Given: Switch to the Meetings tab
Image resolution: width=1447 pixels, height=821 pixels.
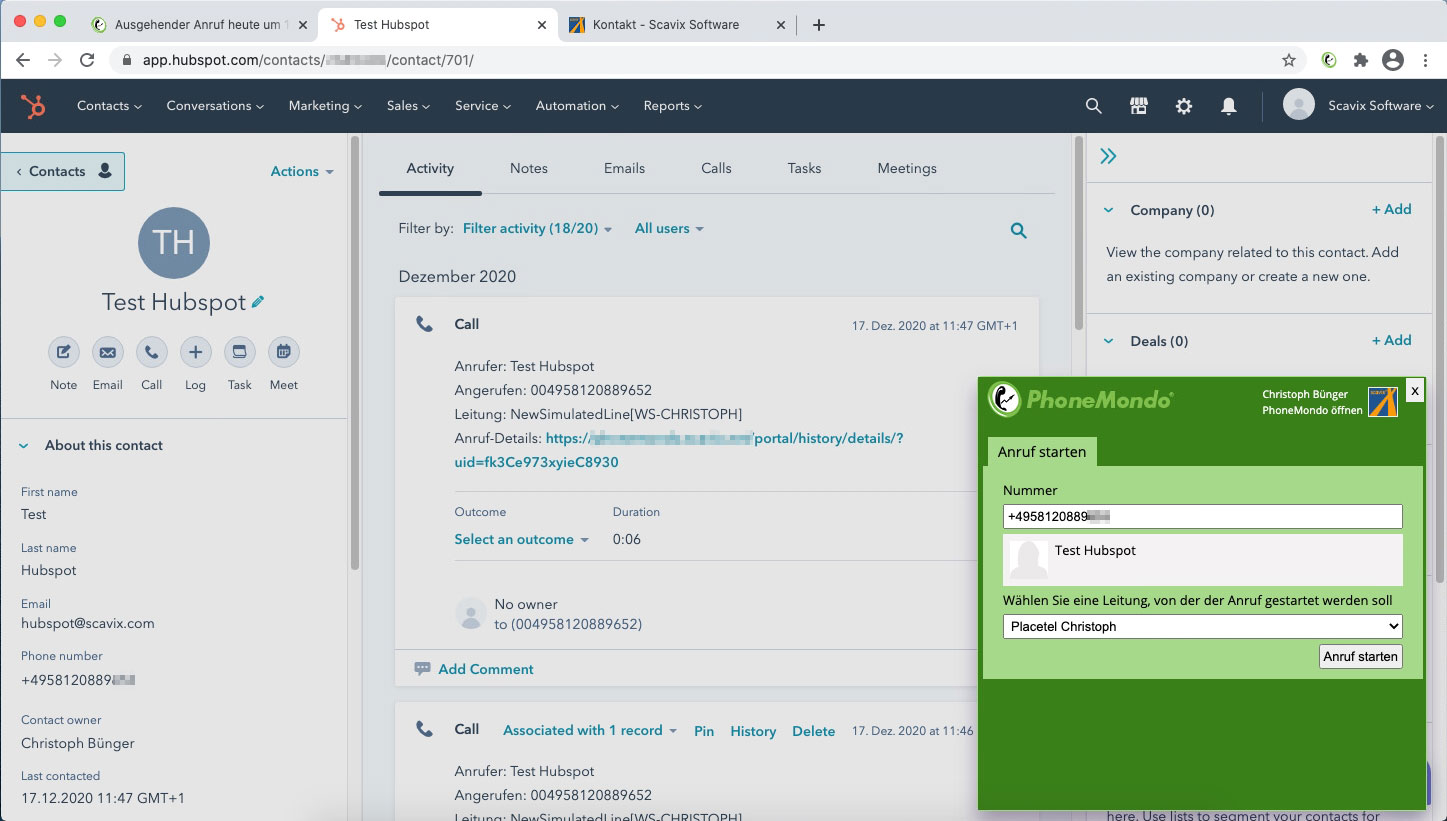Looking at the screenshot, I should click(907, 169).
